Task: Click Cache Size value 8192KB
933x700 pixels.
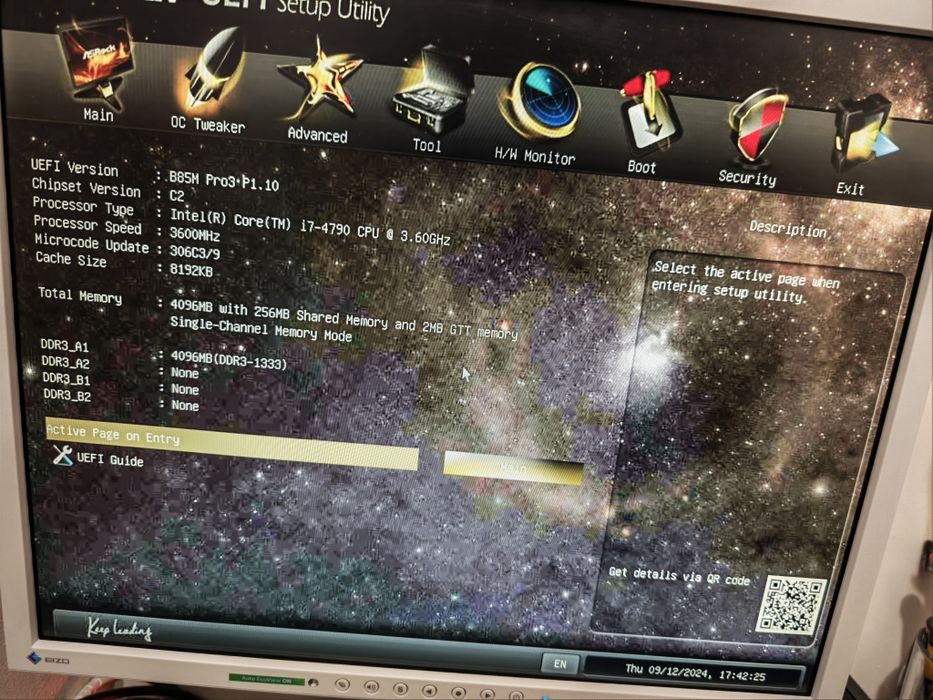Action: pos(191,270)
